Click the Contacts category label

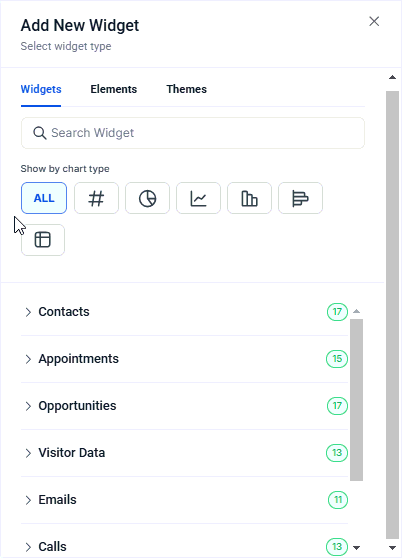tap(64, 312)
